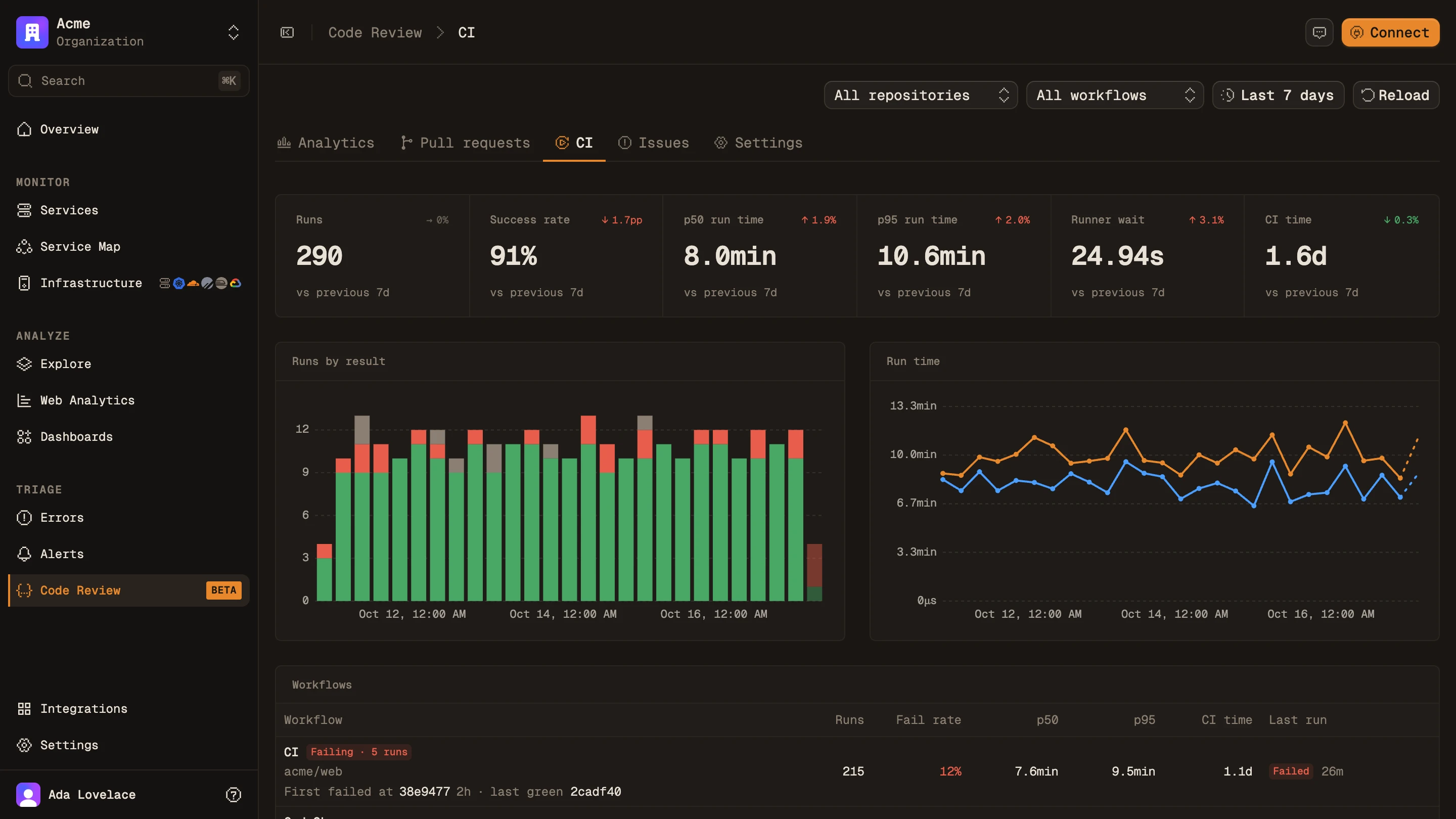Expand the Acme organization switcher chevrons
The width and height of the screenshot is (1456, 819).
(234, 32)
